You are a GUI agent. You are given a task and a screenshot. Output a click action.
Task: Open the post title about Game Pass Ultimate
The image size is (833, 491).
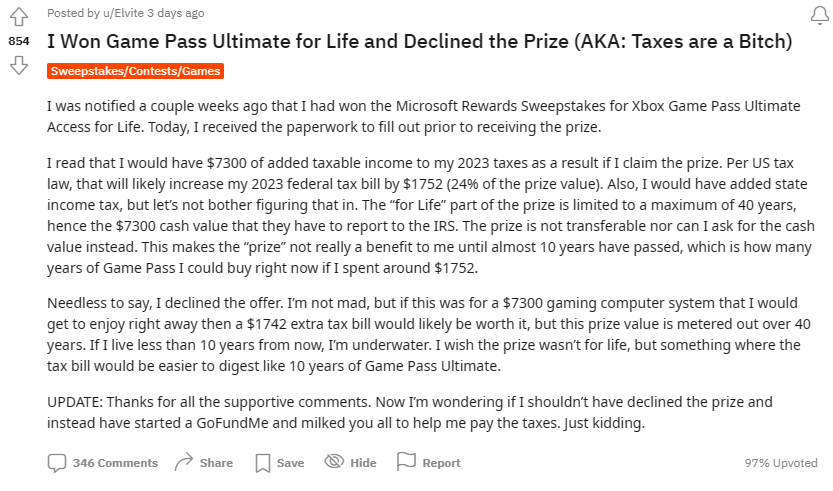[x=419, y=42]
